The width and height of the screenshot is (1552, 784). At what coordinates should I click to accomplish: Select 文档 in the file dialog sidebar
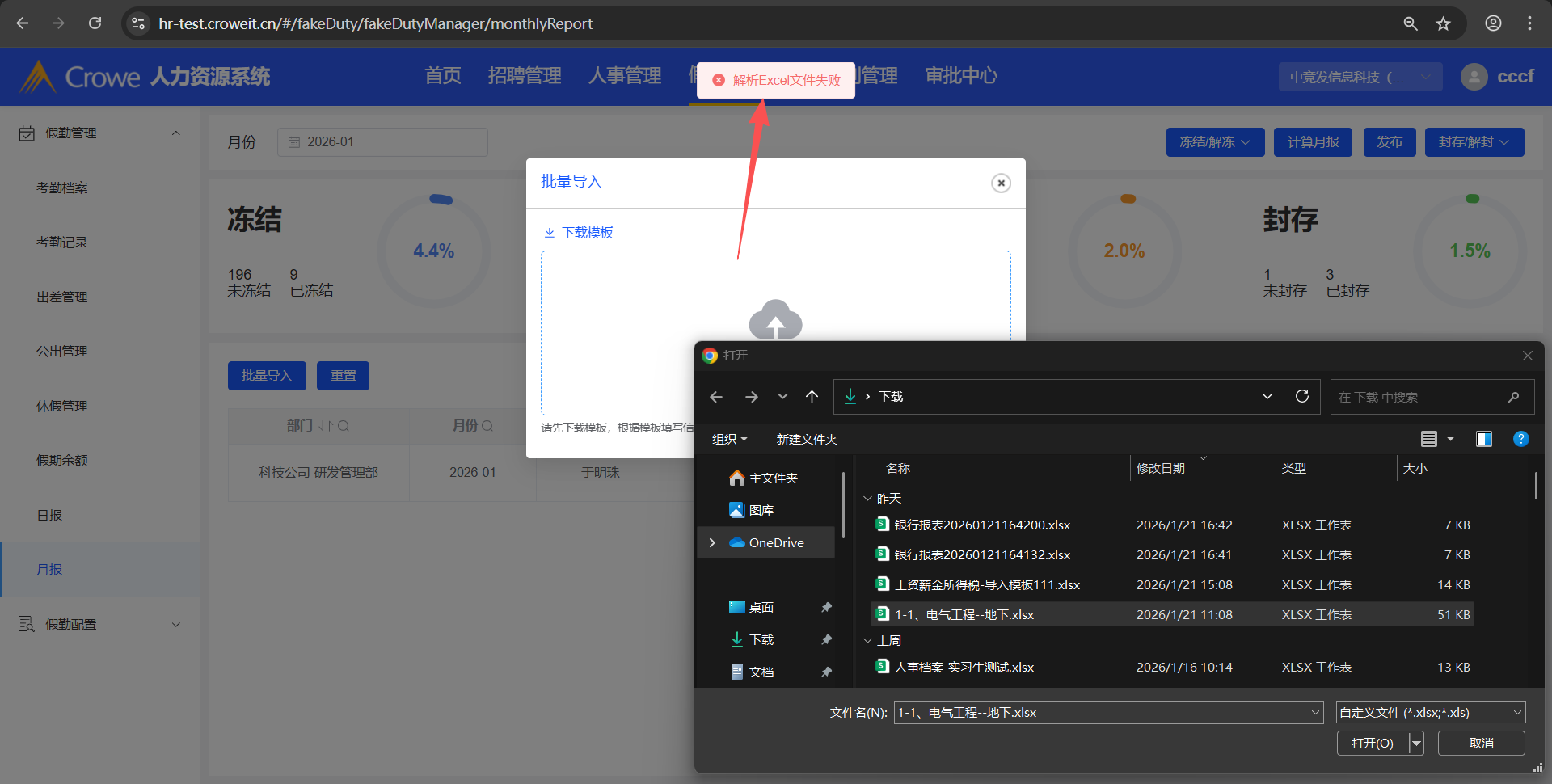761,672
